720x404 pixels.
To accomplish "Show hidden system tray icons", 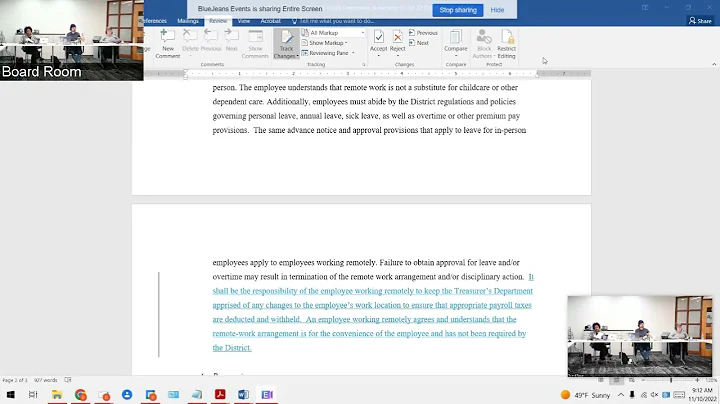I will 620,395.
